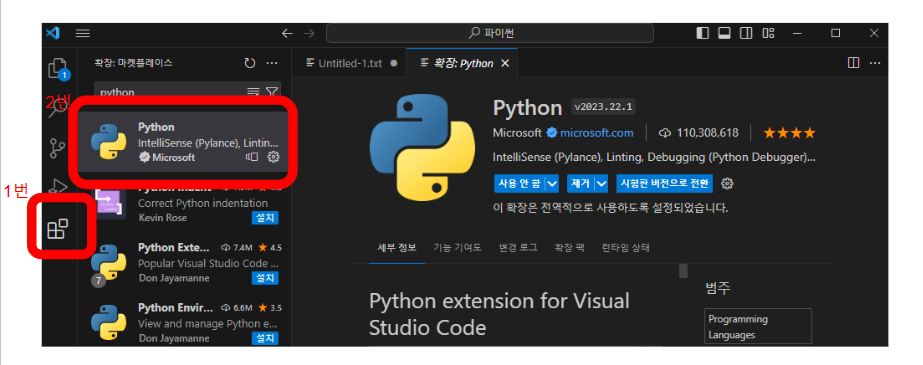
Task: Open the extension search filter funnel
Action: pyautogui.click(x=271, y=91)
